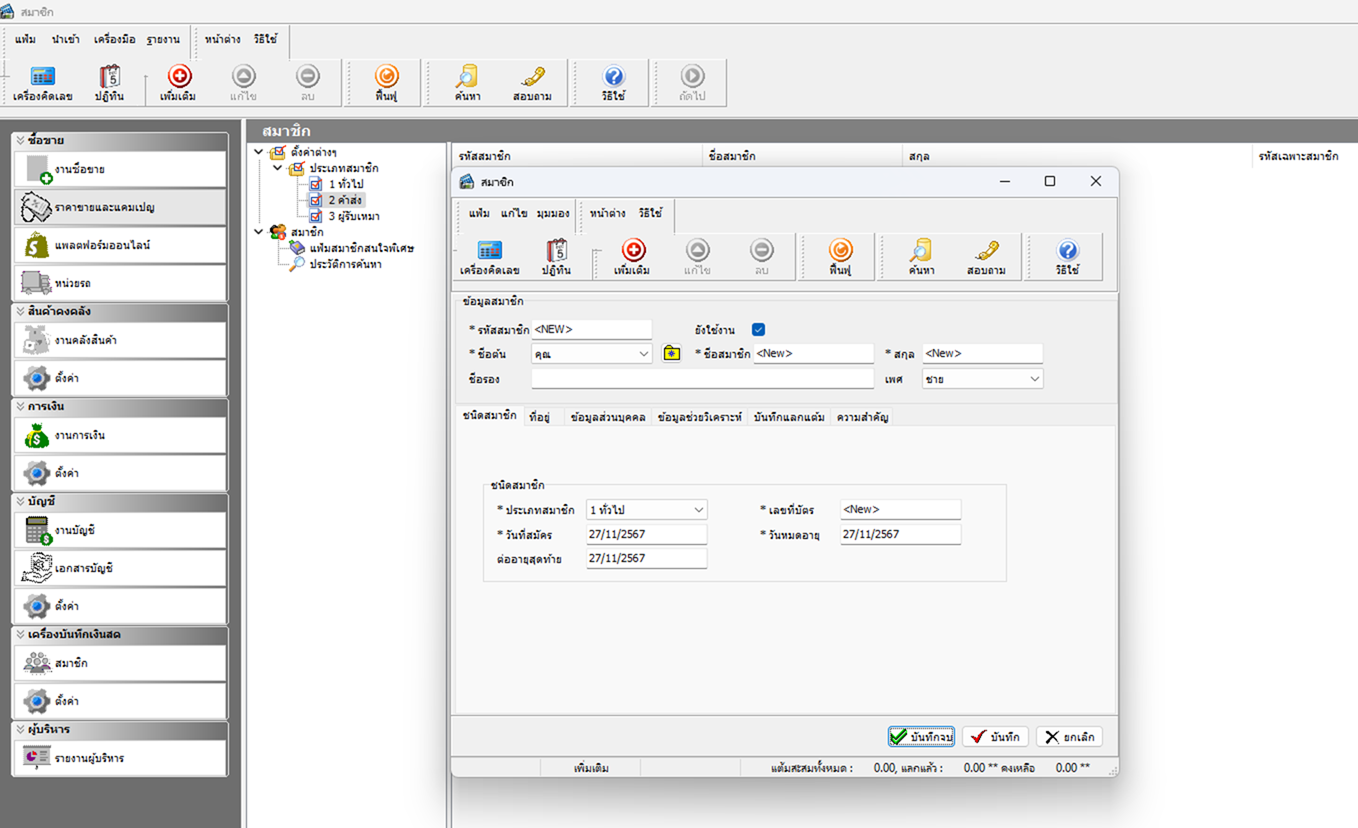
Task: Switch to the ข้อมูลช่วยวิเคราะห์ tab
Action: click(x=700, y=417)
